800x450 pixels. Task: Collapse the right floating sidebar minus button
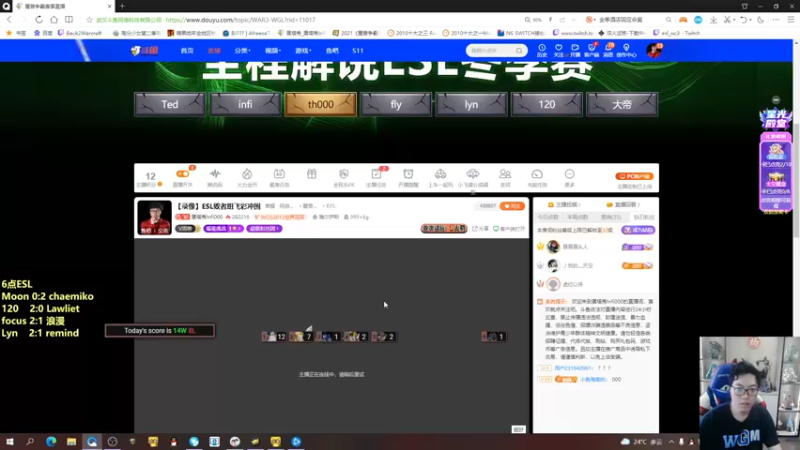click(776, 100)
